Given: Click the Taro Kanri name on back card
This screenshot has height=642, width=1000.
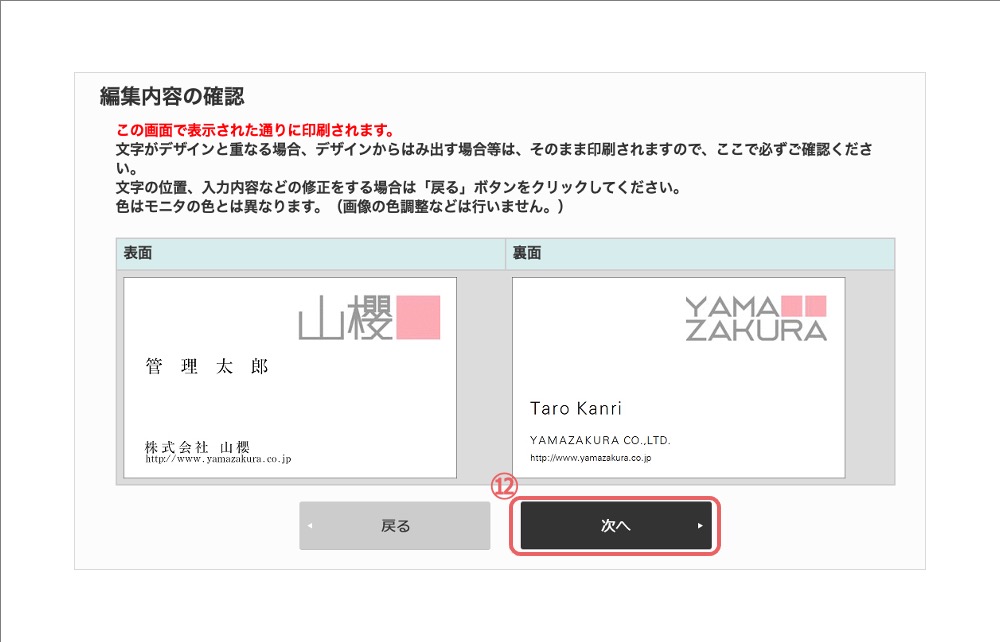Looking at the screenshot, I should [575, 408].
